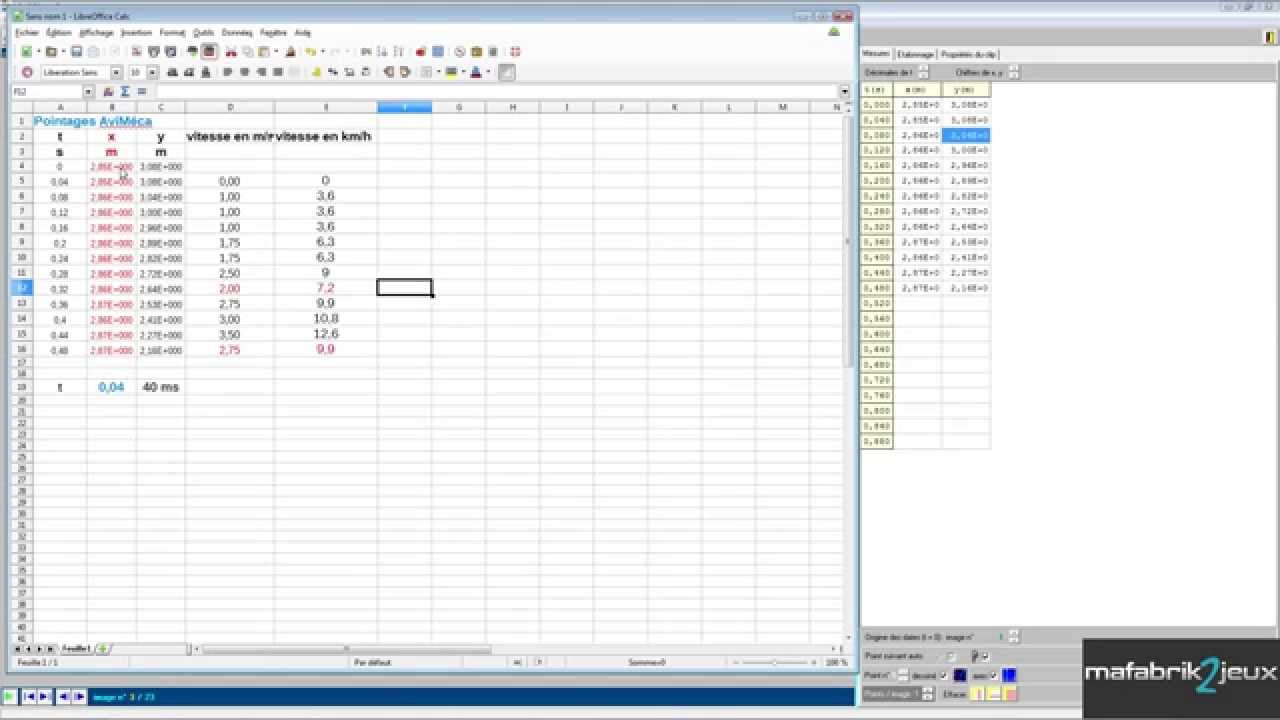Click the print icon in the toolbar
1280x720 pixels.
(154, 52)
